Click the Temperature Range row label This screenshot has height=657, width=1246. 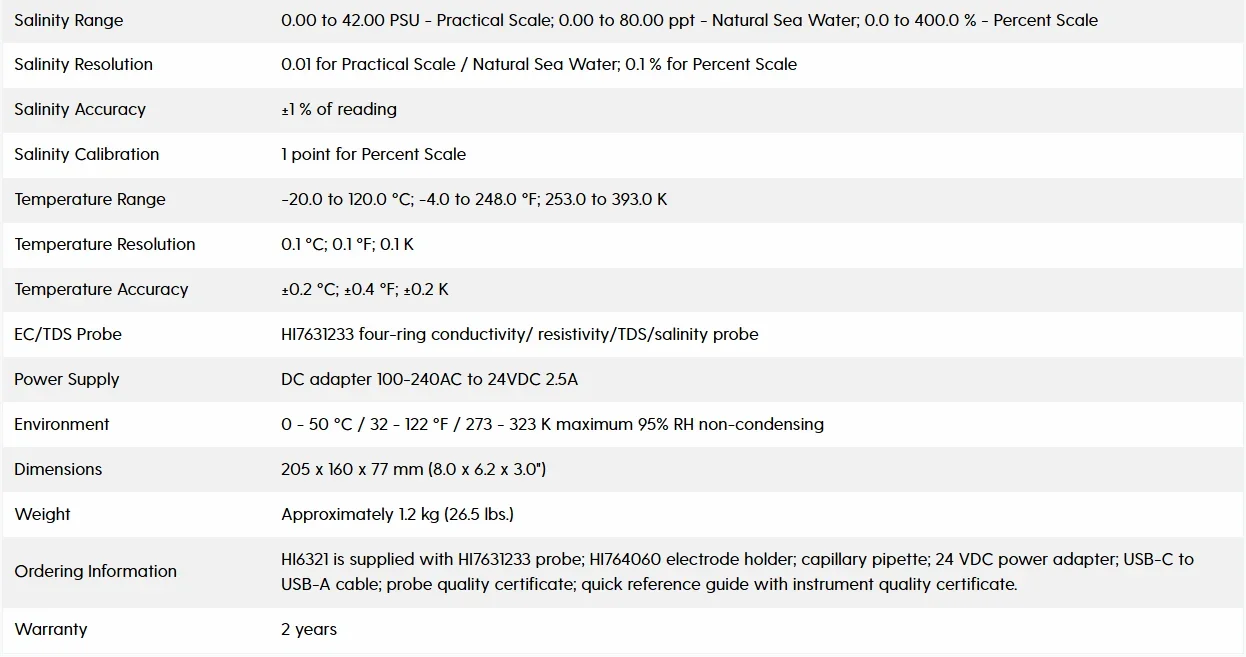[90, 199]
